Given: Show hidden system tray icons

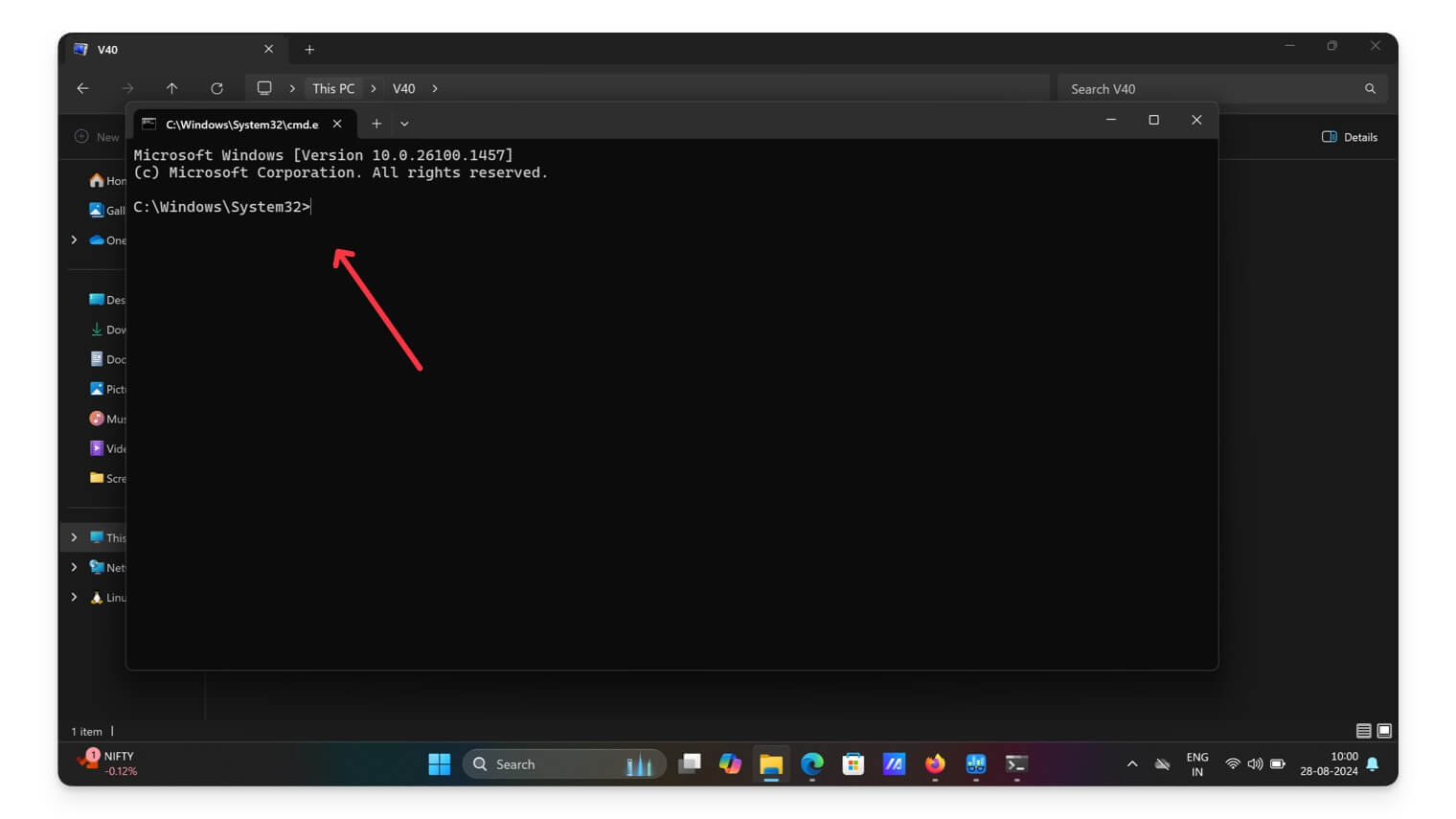Looking at the screenshot, I should [x=1132, y=763].
